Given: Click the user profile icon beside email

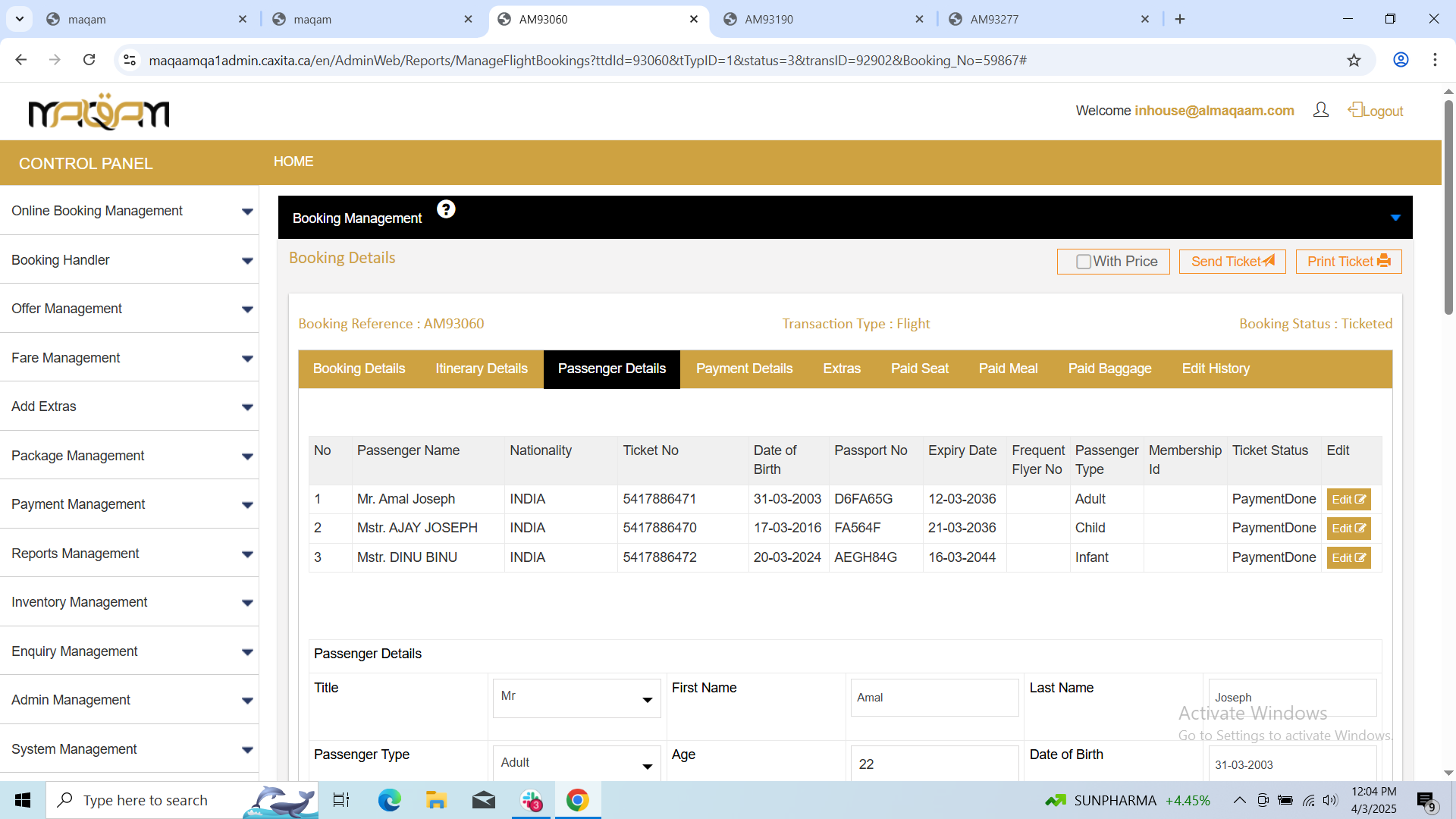Looking at the screenshot, I should (x=1321, y=111).
